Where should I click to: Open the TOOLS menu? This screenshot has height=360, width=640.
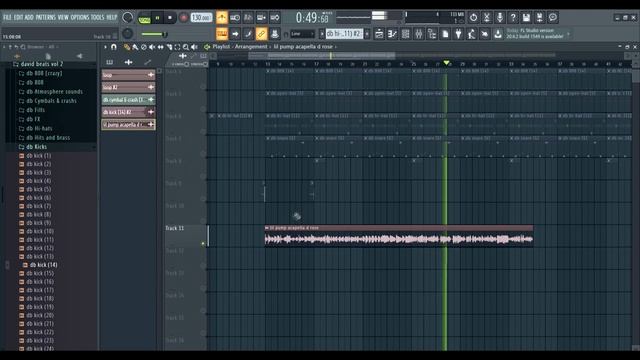tap(98, 17)
